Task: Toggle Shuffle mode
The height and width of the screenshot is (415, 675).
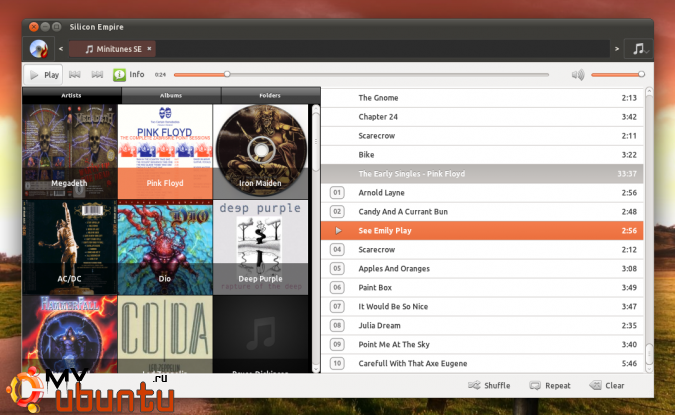Action: 489,385
